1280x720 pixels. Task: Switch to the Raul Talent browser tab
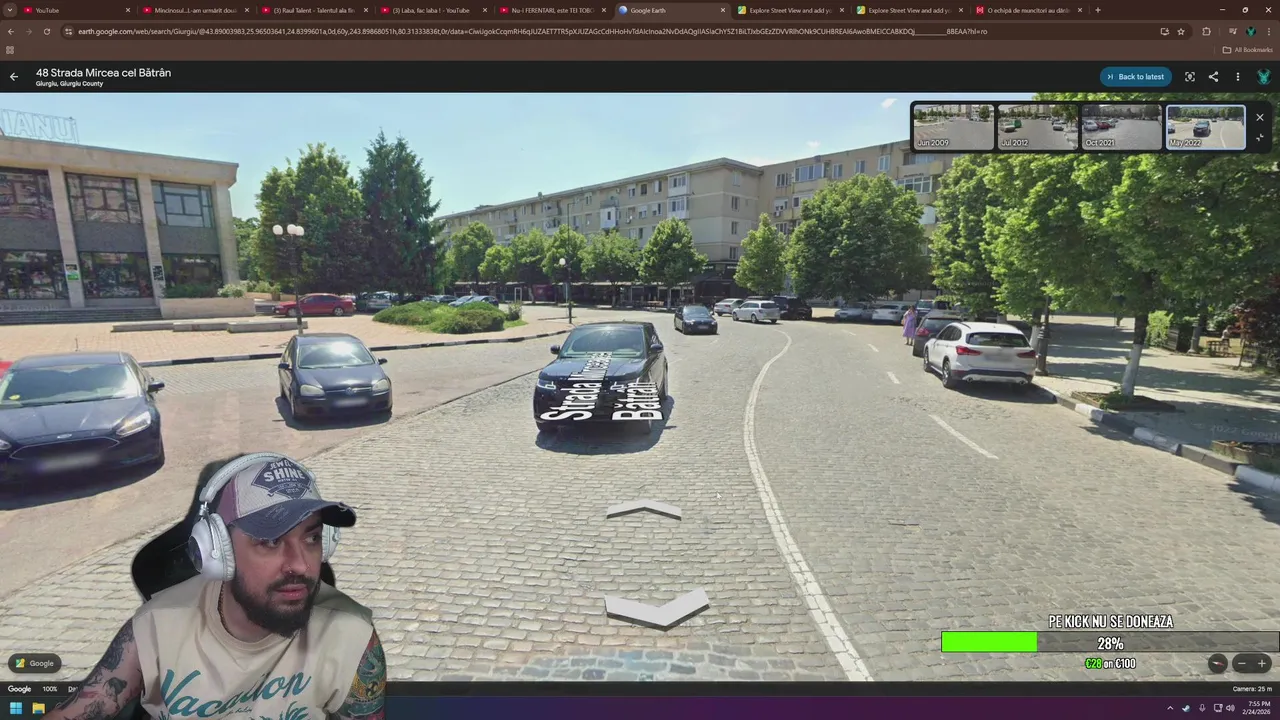(314, 10)
